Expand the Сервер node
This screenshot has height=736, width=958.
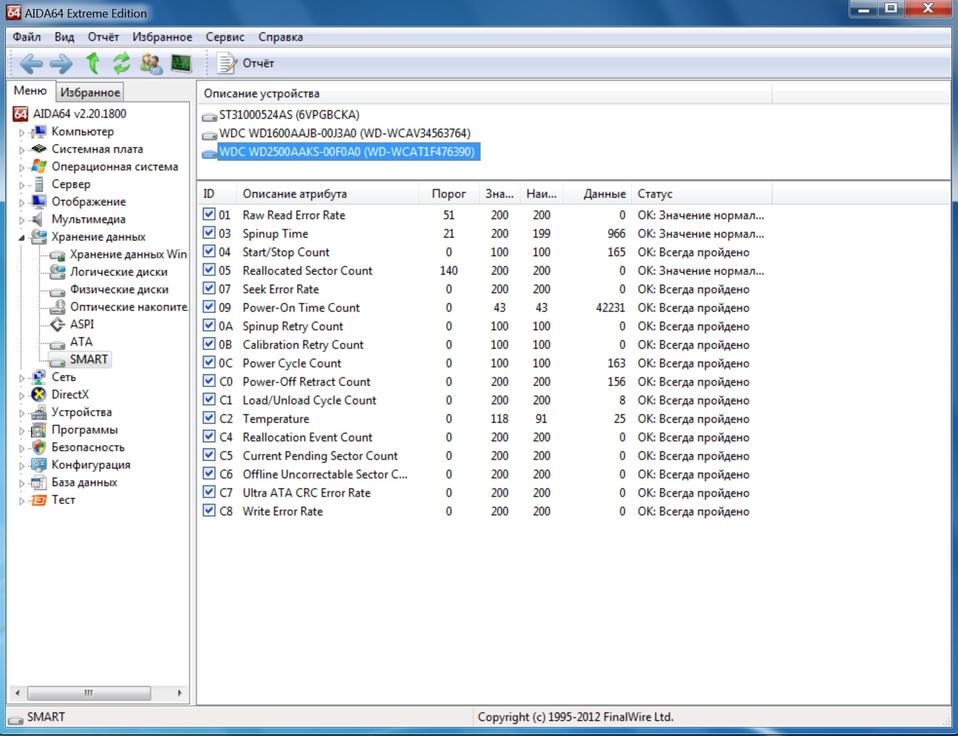coord(21,184)
